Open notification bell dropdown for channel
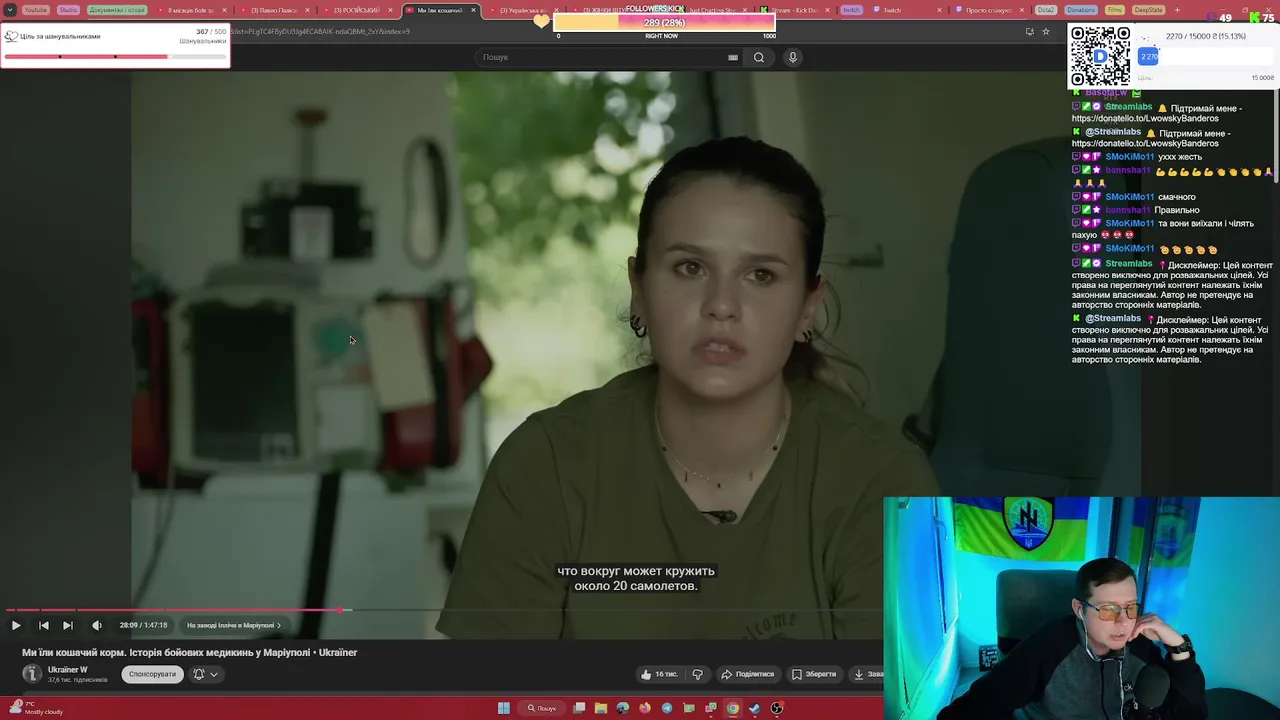 click(x=205, y=674)
